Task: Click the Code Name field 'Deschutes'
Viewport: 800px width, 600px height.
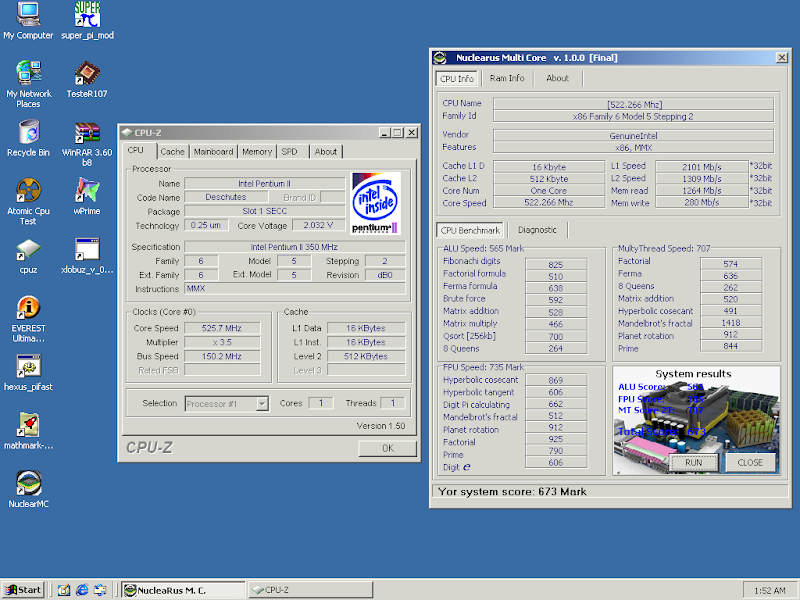Action: click(226, 197)
